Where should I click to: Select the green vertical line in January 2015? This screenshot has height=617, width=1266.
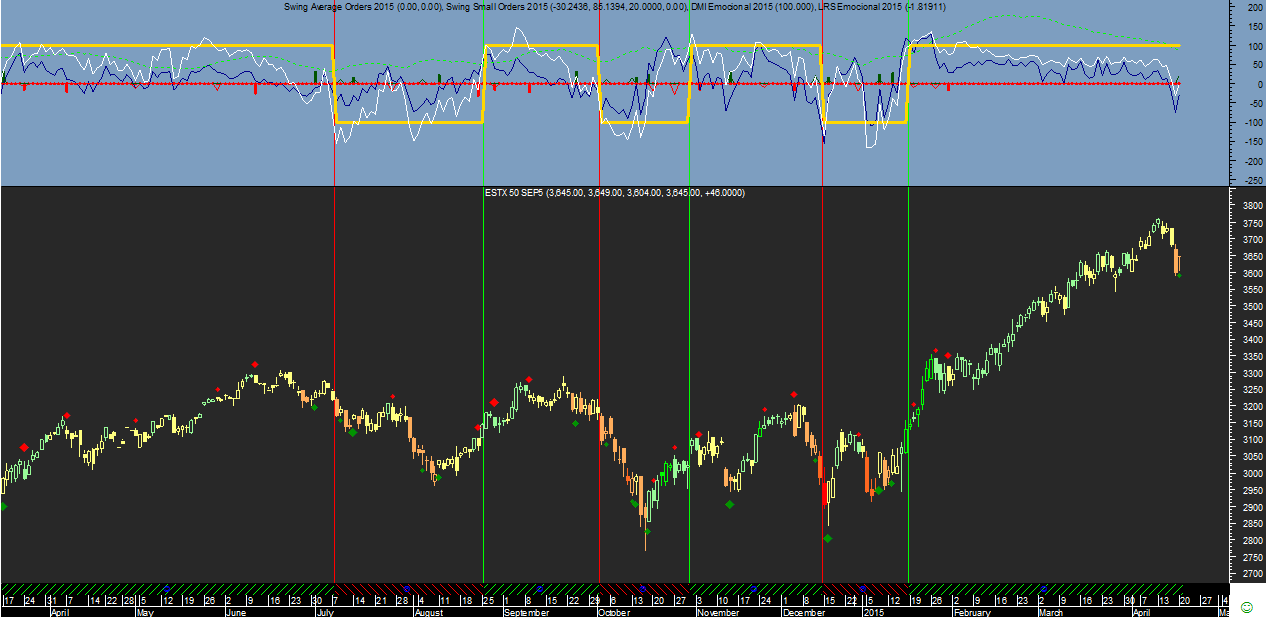[x=908, y=300]
